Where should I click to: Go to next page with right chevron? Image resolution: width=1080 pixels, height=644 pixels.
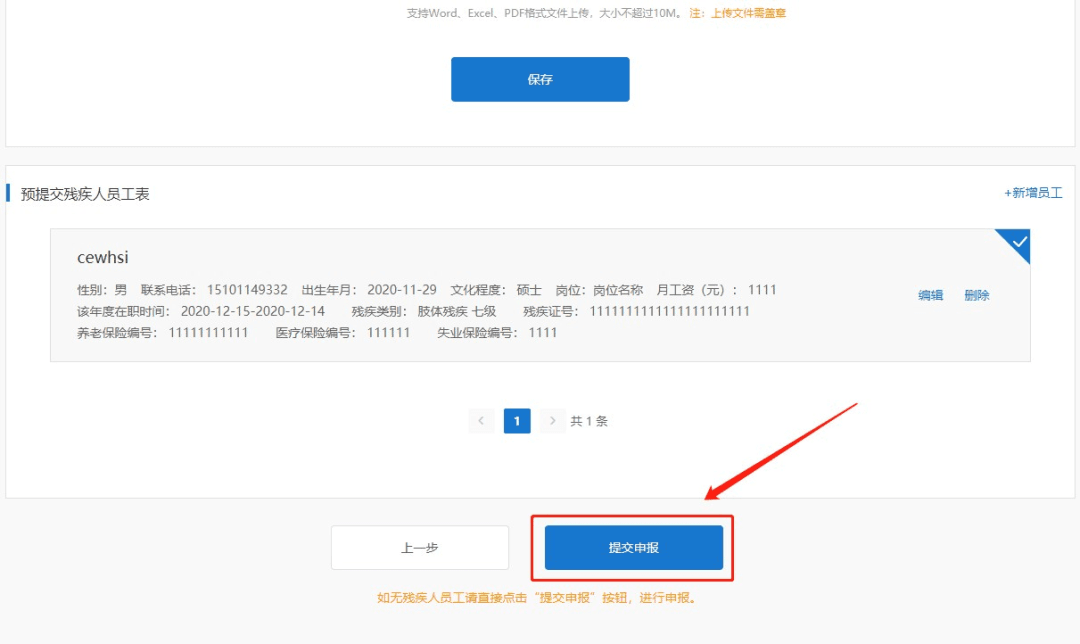[x=552, y=421]
